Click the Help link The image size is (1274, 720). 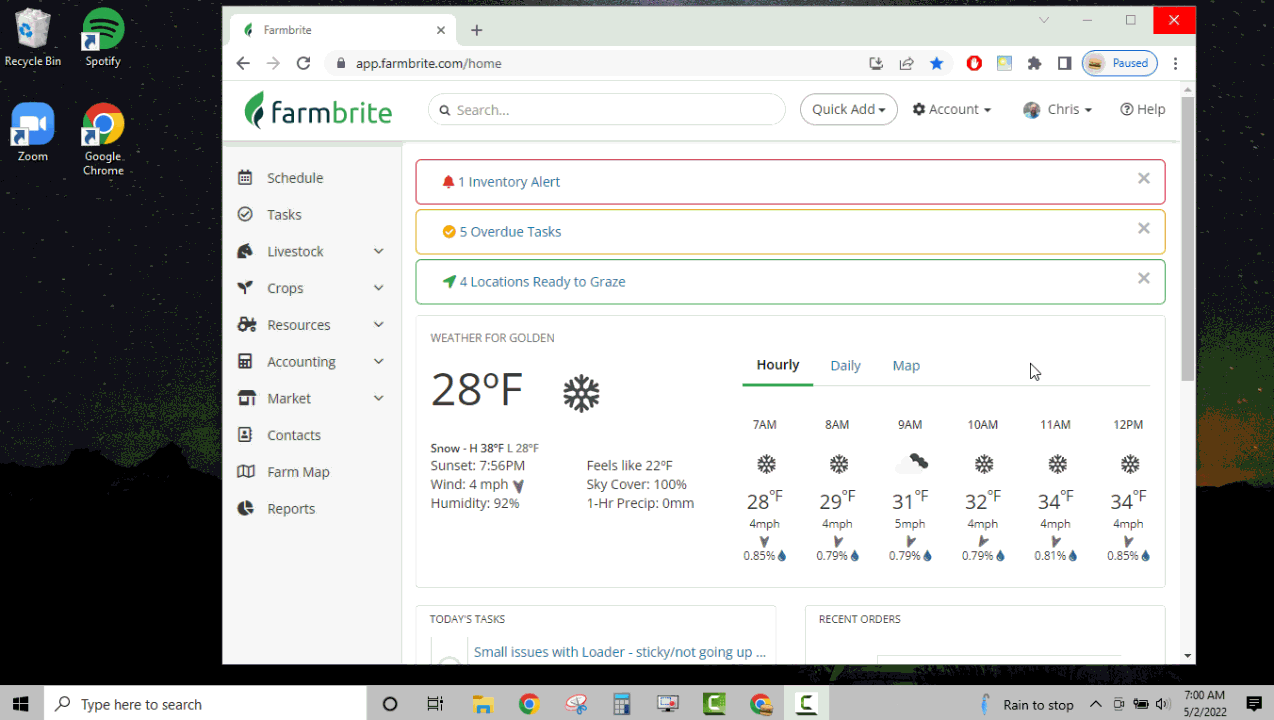[x=1143, y=110]
